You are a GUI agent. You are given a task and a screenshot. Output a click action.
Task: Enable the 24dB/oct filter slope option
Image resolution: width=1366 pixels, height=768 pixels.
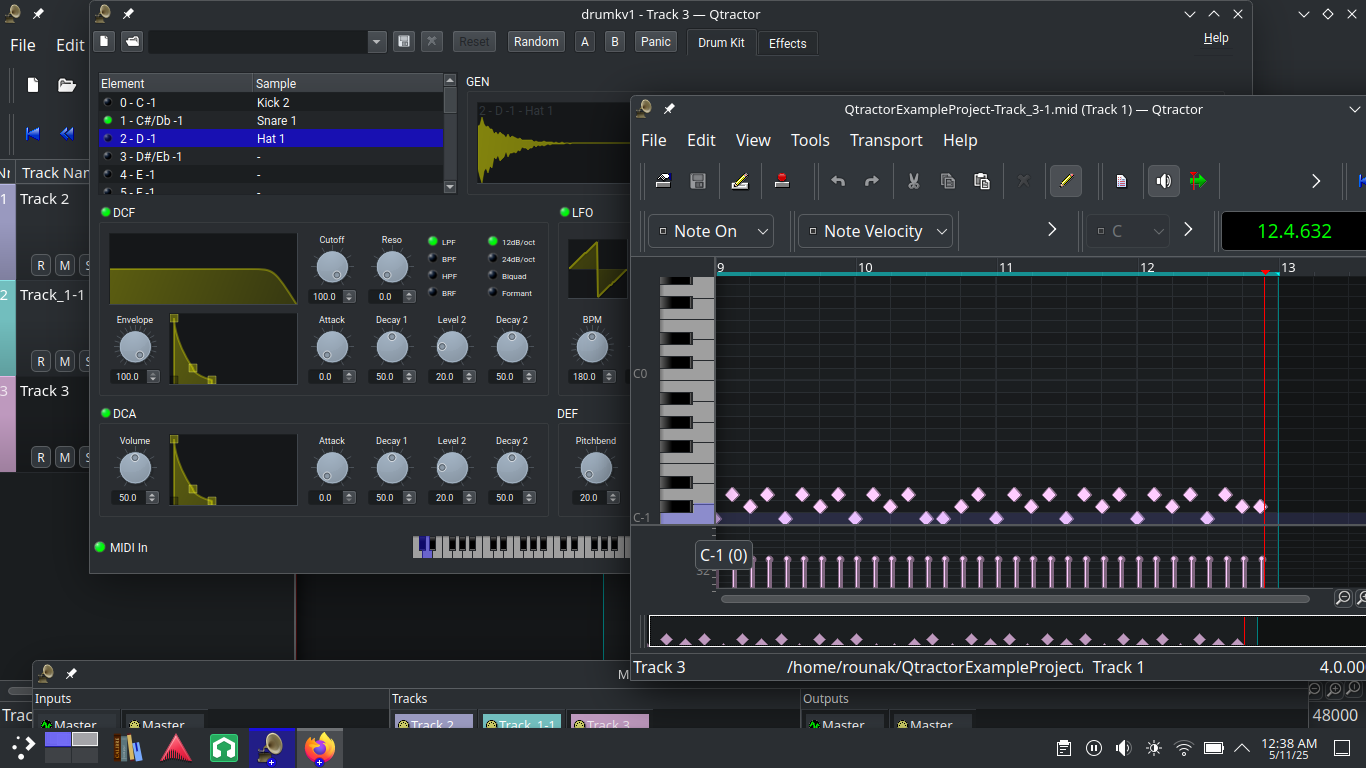493,259
